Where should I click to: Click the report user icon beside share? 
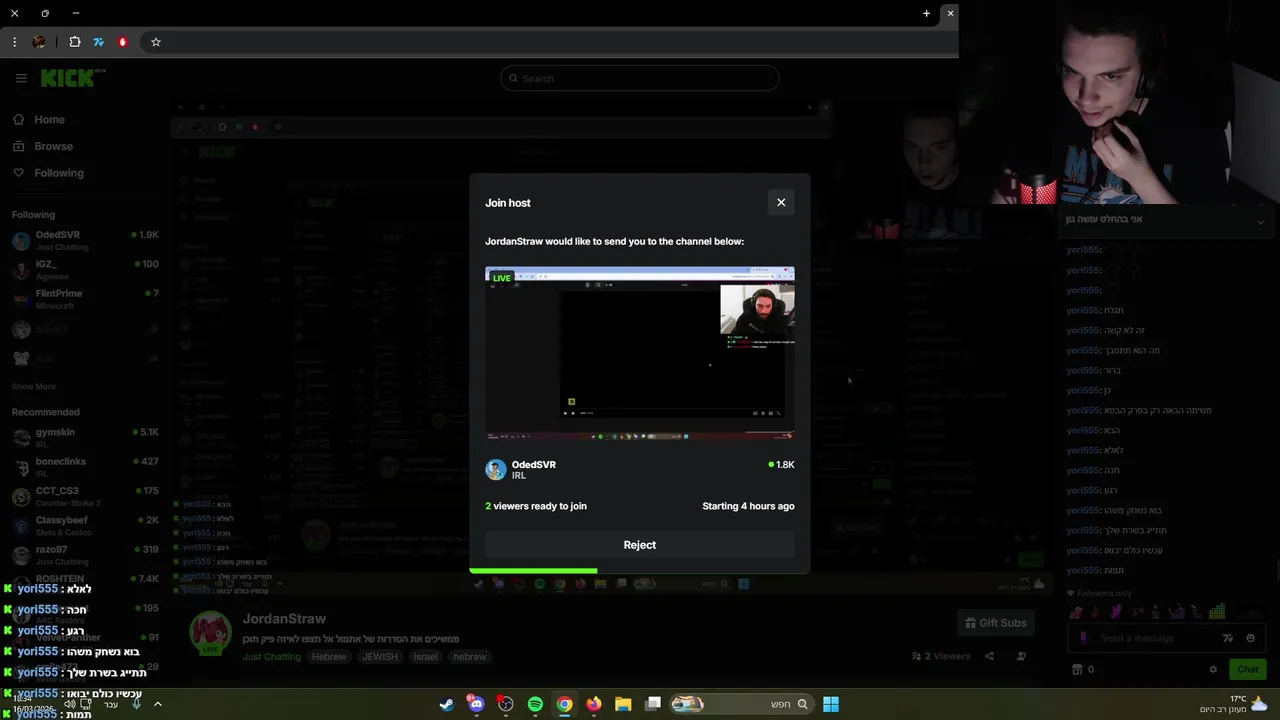(x=1021, y=656)
